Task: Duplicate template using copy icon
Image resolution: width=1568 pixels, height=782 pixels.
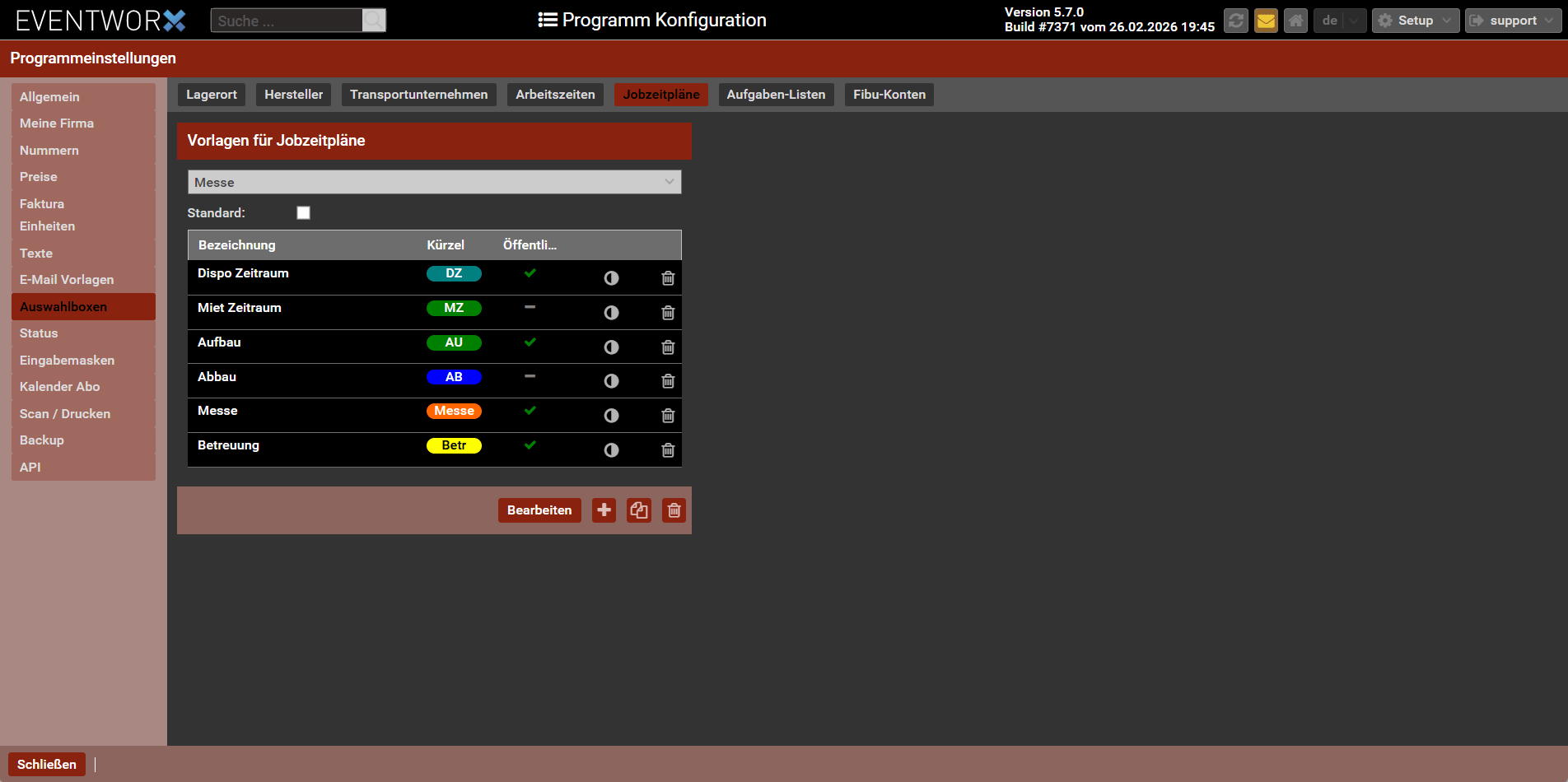Action: (639, 510)
